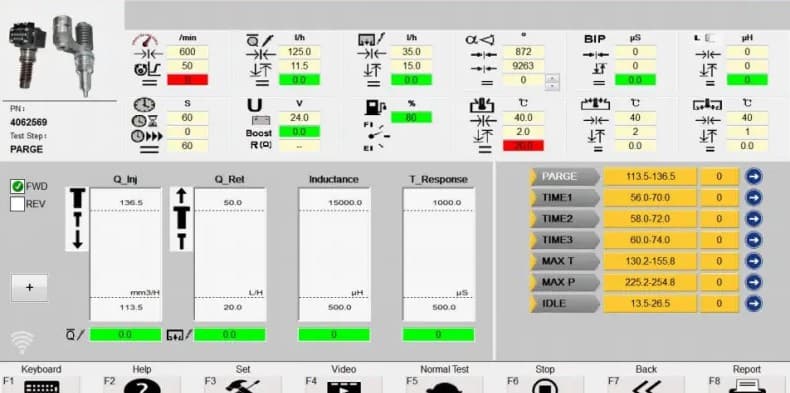
Task: Toggle the FWD checkbox
Action: point(17,187)
